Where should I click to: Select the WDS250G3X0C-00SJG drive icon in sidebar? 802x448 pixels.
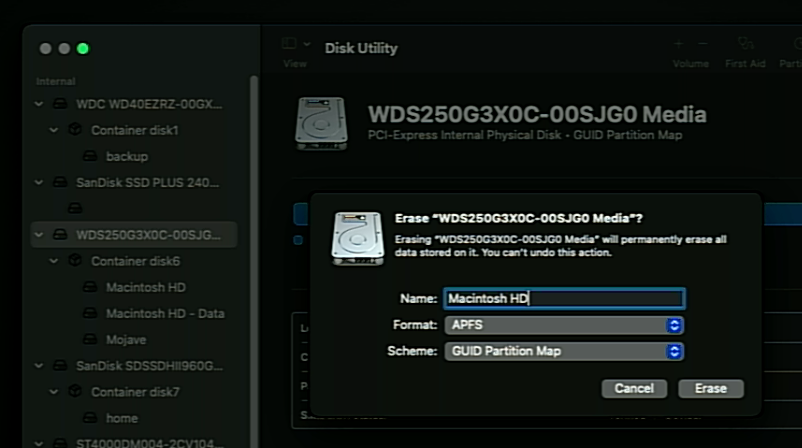pyautogui.click(x=60, y=235)
